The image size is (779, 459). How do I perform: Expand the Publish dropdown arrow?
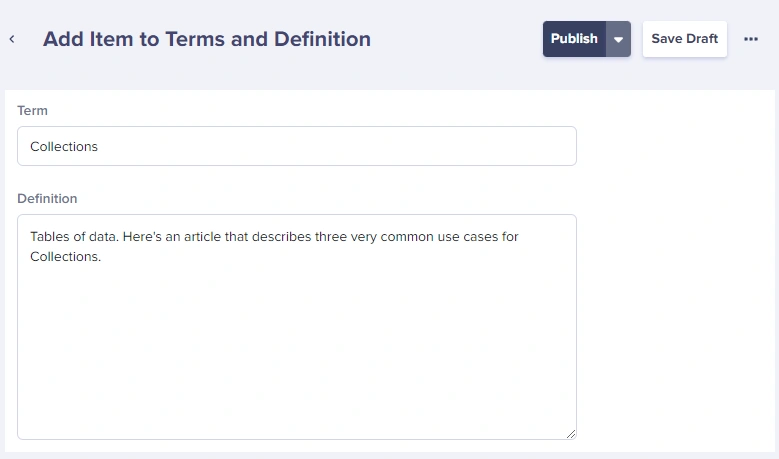[x=618, y=39]
